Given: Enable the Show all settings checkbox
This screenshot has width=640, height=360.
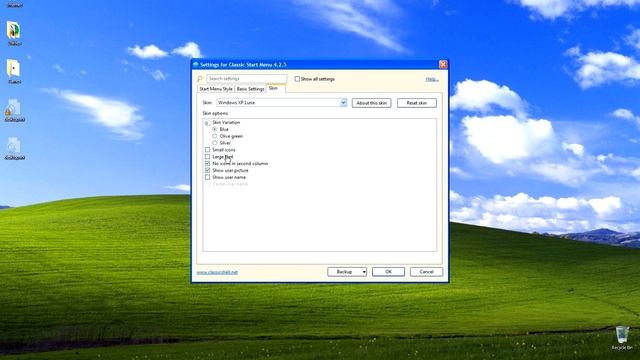Looking at the screenshot, I should (297, 79).
